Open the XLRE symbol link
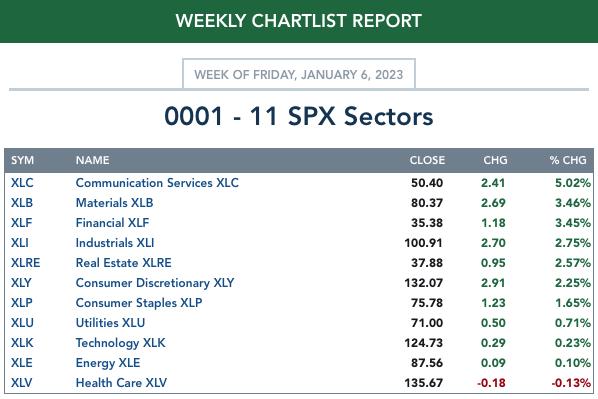598x399 pixels. point(26,263)
